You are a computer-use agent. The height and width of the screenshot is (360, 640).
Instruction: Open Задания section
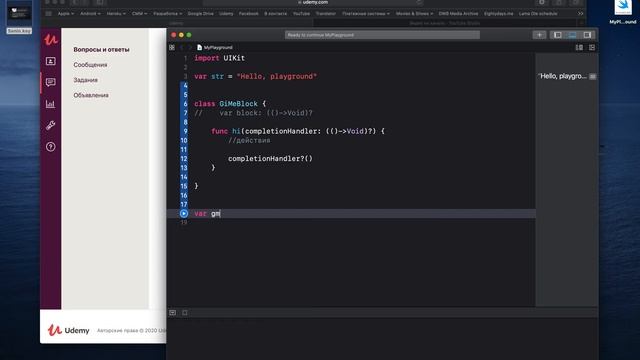85,80
